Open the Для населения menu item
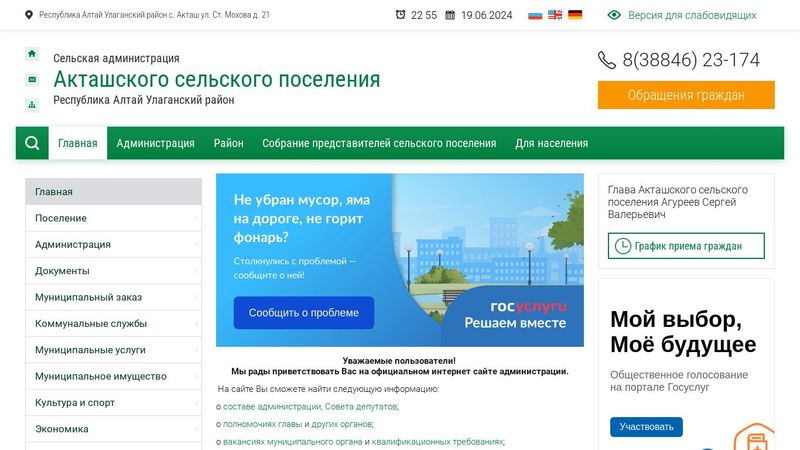The height and width of the screenshot is (450, 800). click(551, 143)
